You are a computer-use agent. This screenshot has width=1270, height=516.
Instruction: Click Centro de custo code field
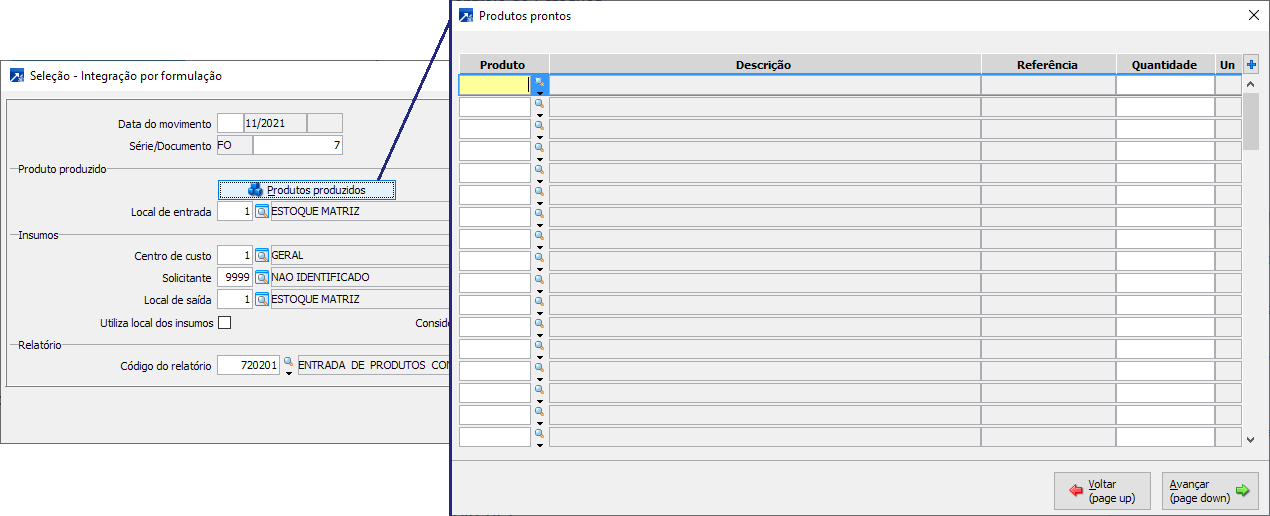pyautogui.click(x=235, y=256)
